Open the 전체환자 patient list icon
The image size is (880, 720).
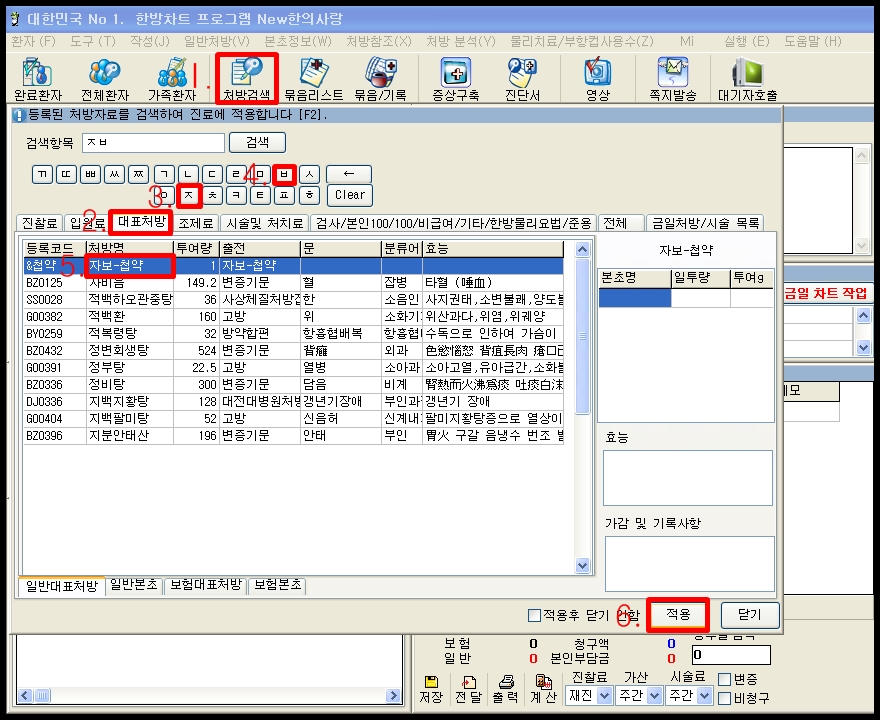(106, 78)
